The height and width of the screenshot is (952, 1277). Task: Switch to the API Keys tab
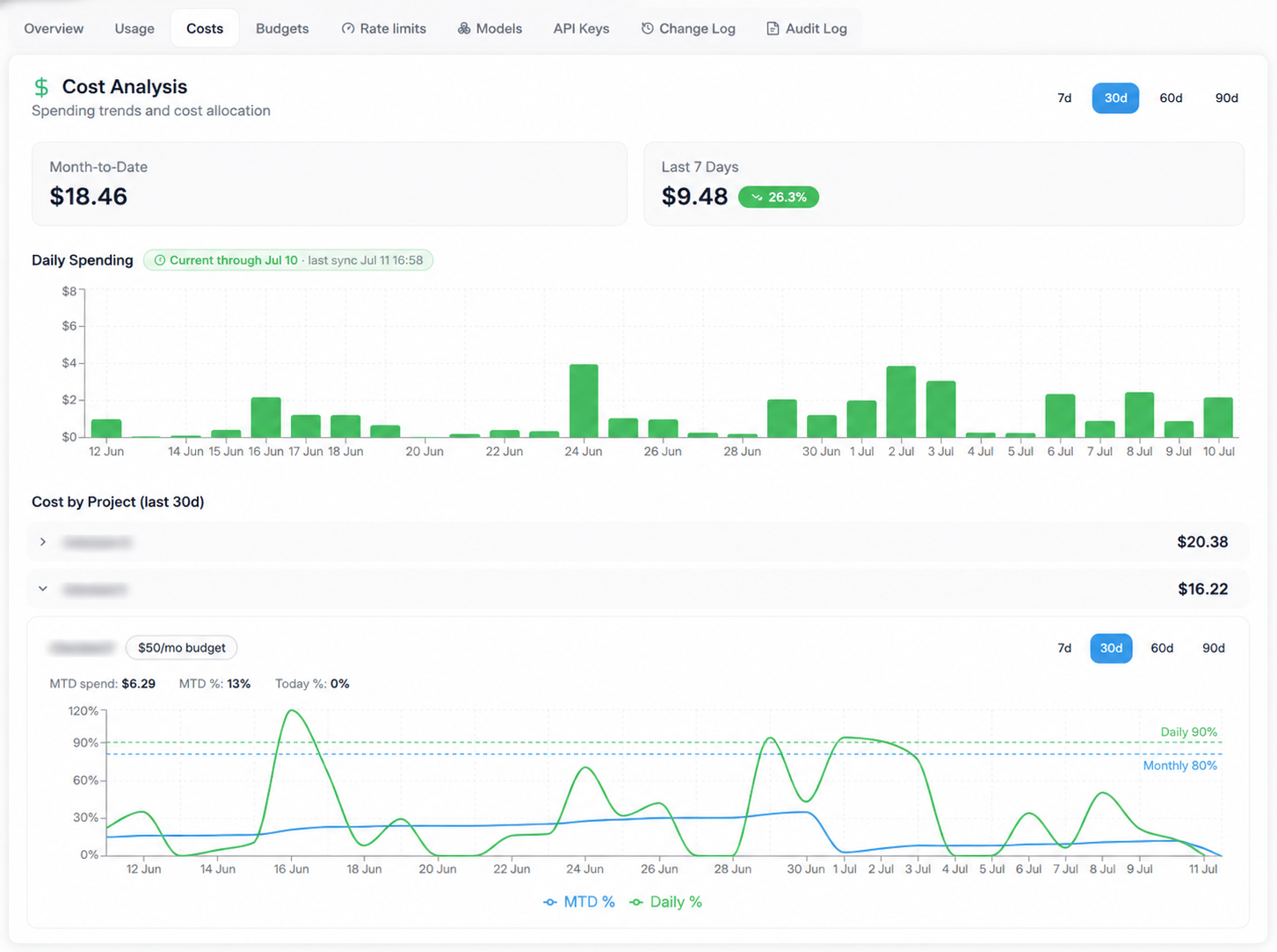(581, 28)
